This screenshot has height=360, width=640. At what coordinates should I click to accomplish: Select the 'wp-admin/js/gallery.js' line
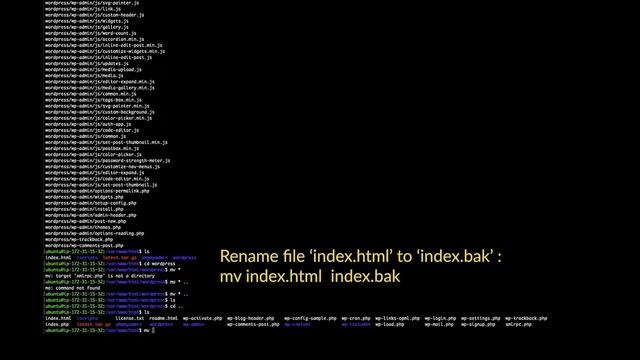(87, 27)
